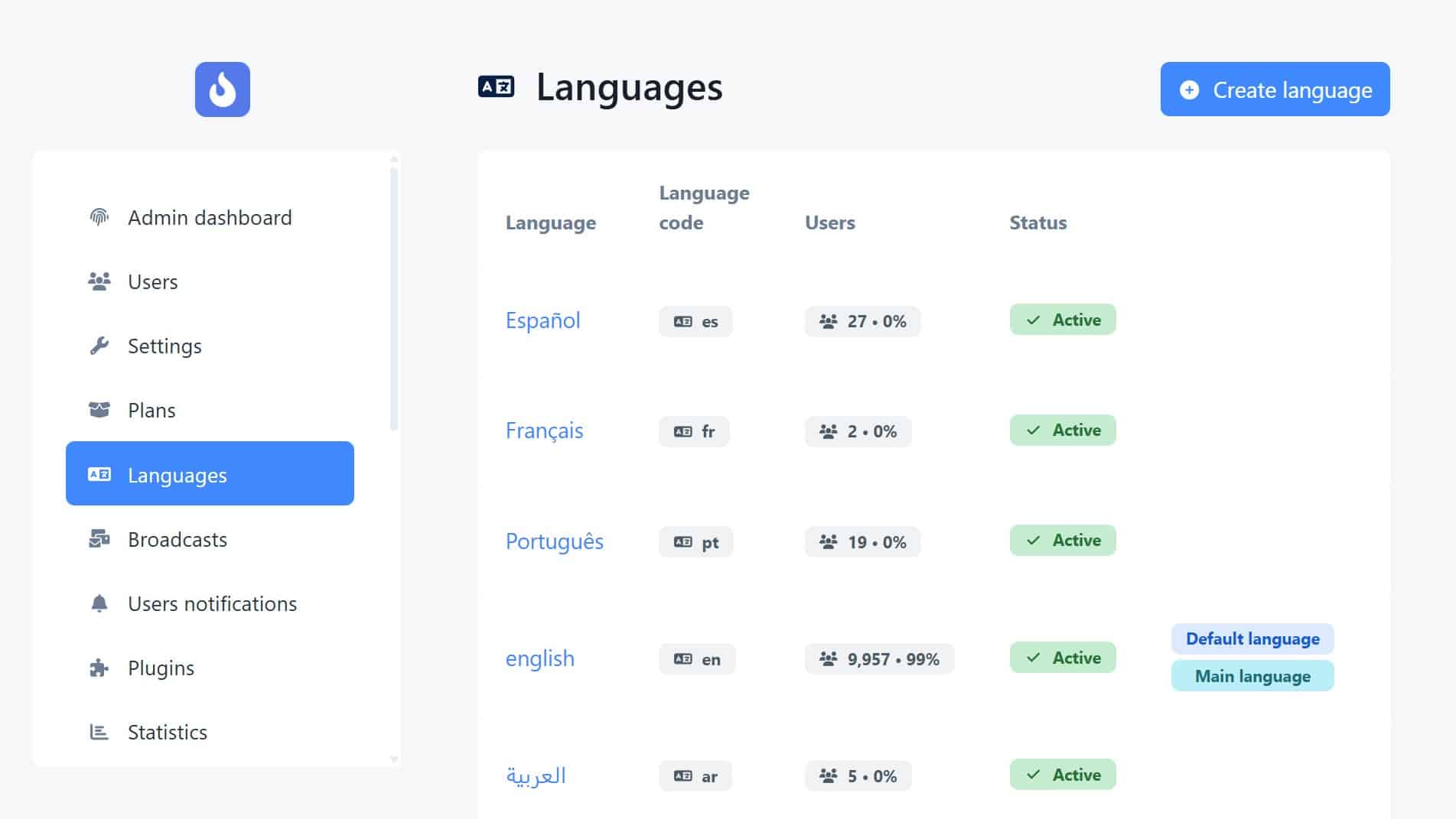Click the Arabic language link
The height and width of the screenshot is (819, 1456).
[536, 775]
